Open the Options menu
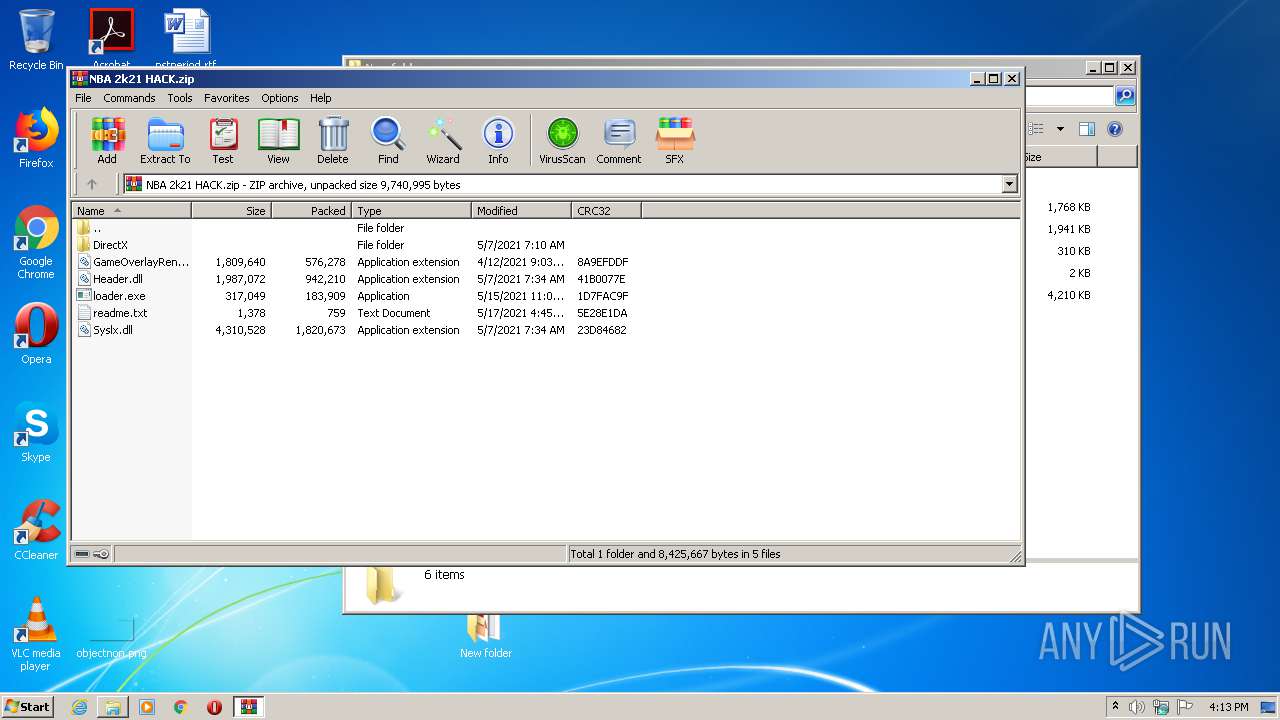Image resolution: width=1280 pixels, height=720 pixels. 280,98
